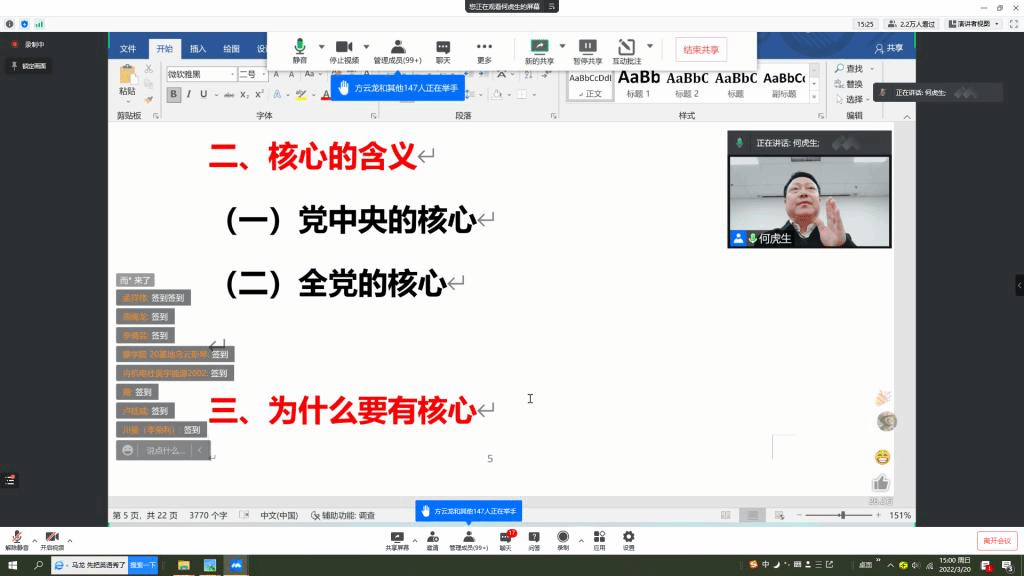The height and width of the screenshot is (576, 1024).
Task: Toggle 开启视频 camera in bottom bar
Action: 52,538
